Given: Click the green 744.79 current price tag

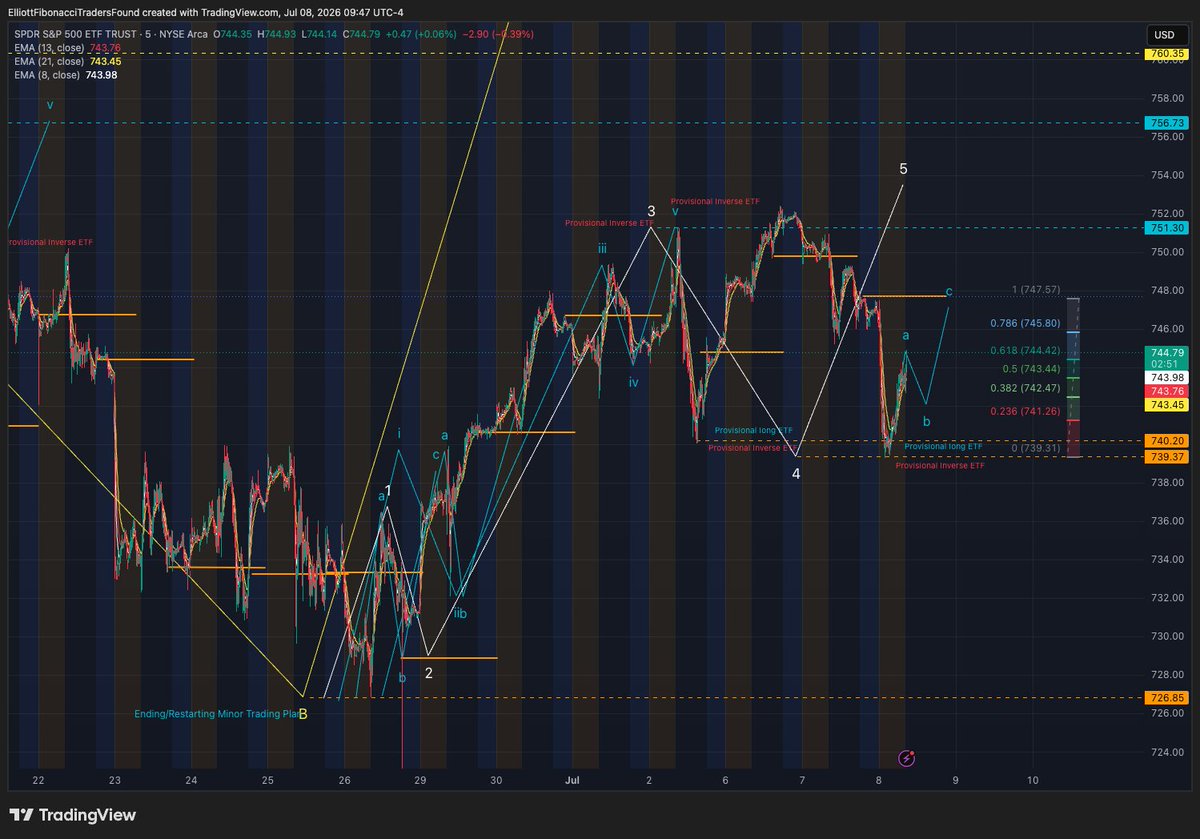Looking at the screenshot, I should pyautogui.click(x=1167, y=352).
